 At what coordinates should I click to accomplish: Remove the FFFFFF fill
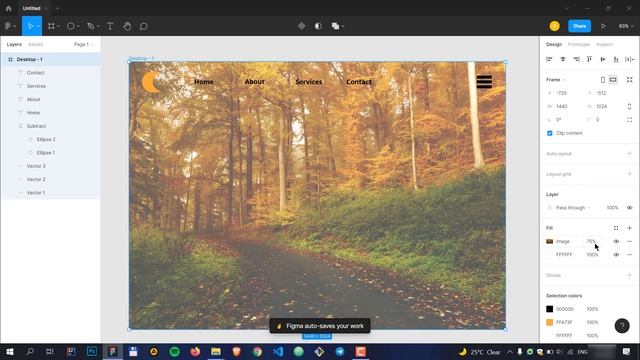[629, 255]
